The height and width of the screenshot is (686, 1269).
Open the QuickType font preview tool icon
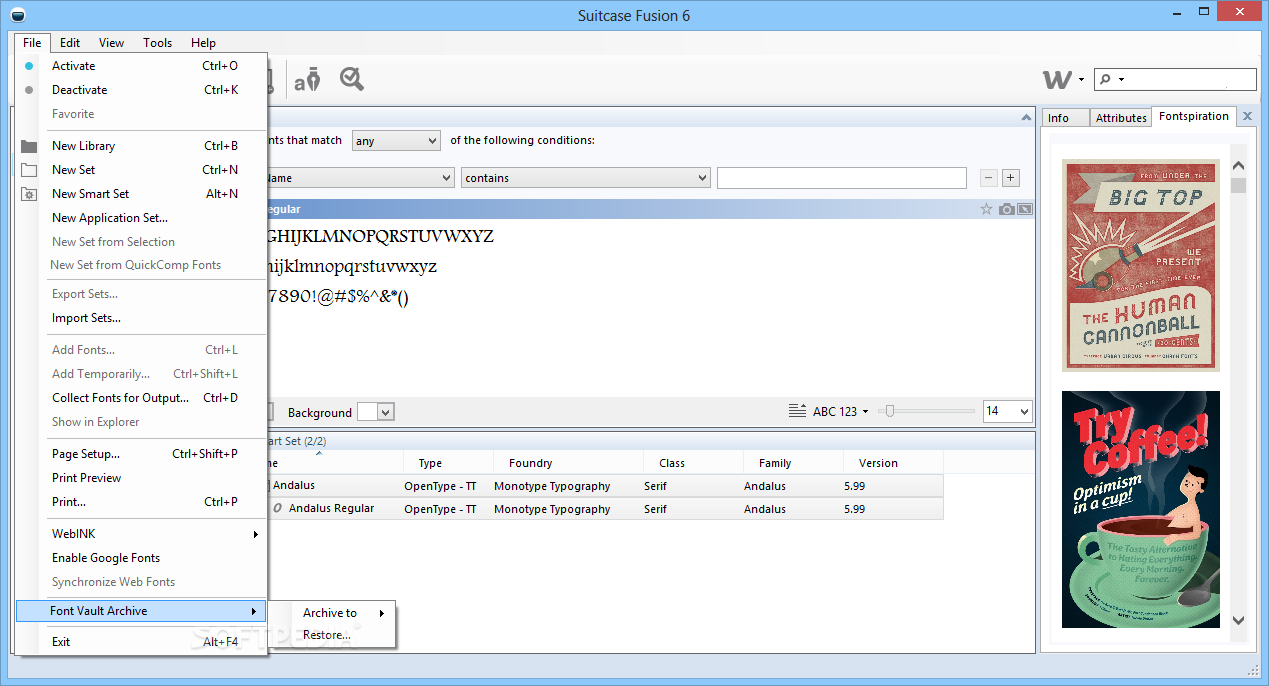[x=307, y=79]
